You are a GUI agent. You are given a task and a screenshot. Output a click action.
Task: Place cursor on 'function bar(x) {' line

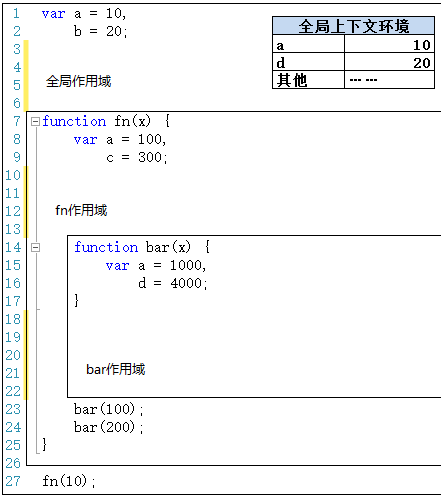click(x=142, y=247)
